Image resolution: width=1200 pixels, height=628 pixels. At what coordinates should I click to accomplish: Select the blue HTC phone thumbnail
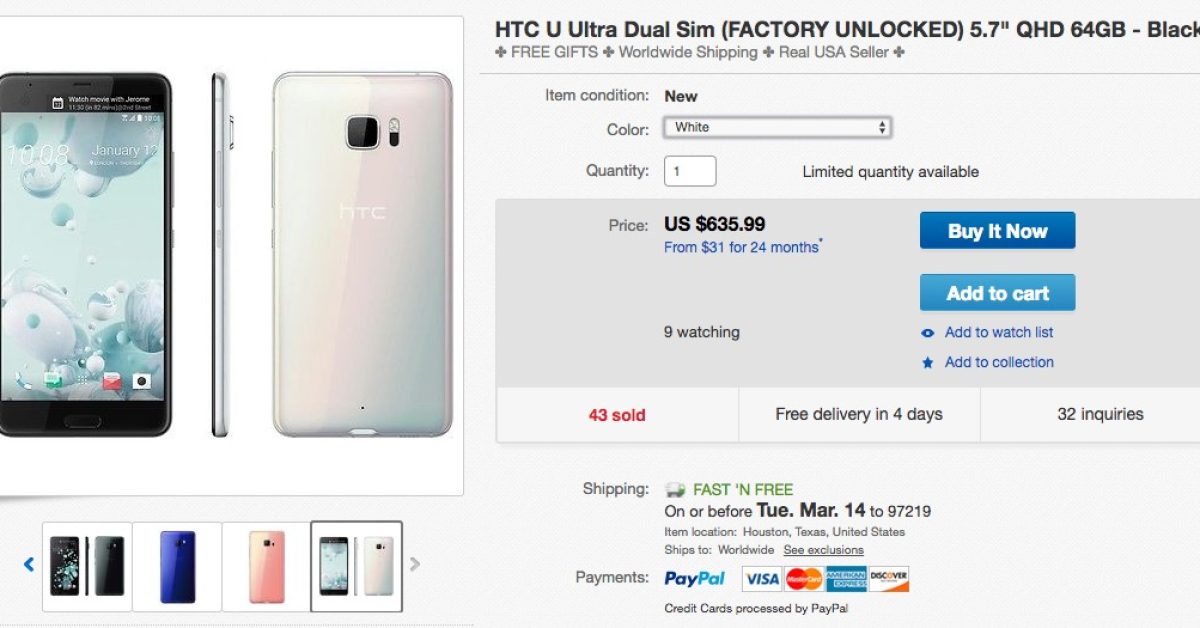coord(177,566)
